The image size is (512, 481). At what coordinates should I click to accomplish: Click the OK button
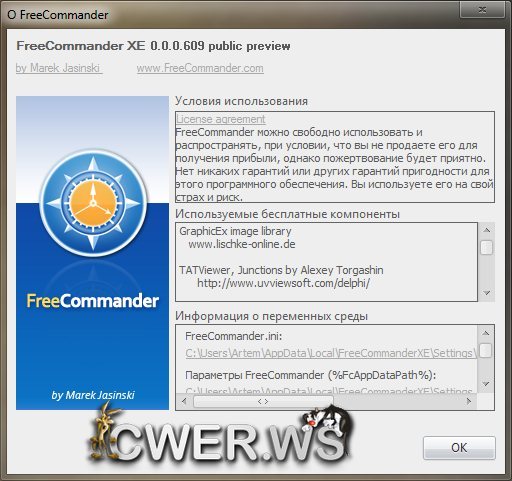[459, 448]
